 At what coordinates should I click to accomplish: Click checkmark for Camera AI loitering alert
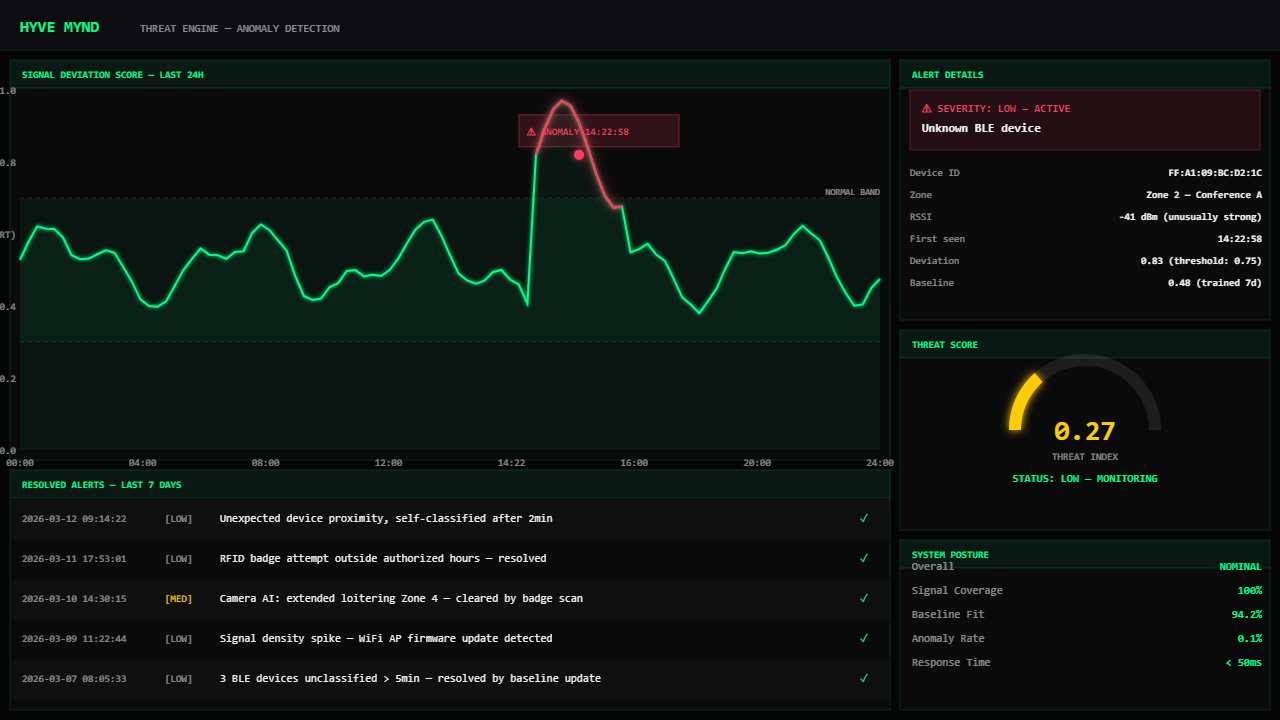(x=864, y=598)
